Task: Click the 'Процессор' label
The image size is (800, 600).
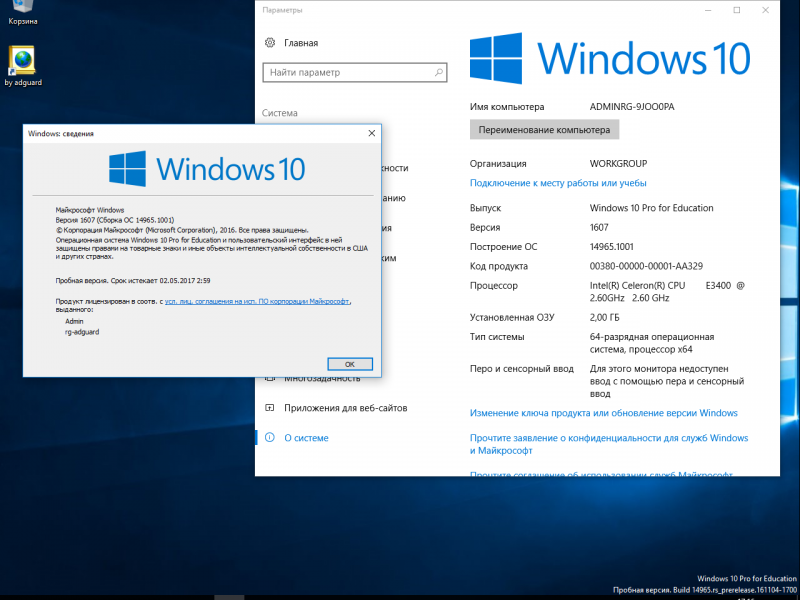Action: (494, 286)
